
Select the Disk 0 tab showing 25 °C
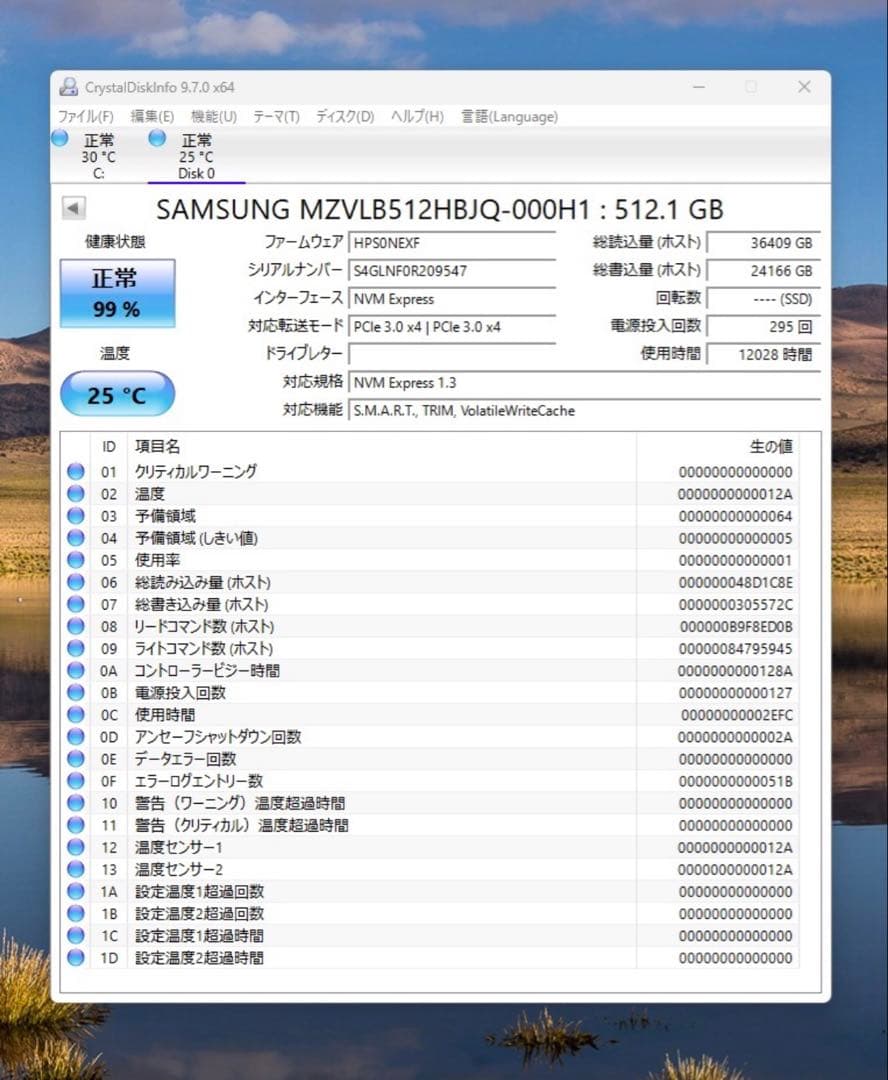pos(196,156)
